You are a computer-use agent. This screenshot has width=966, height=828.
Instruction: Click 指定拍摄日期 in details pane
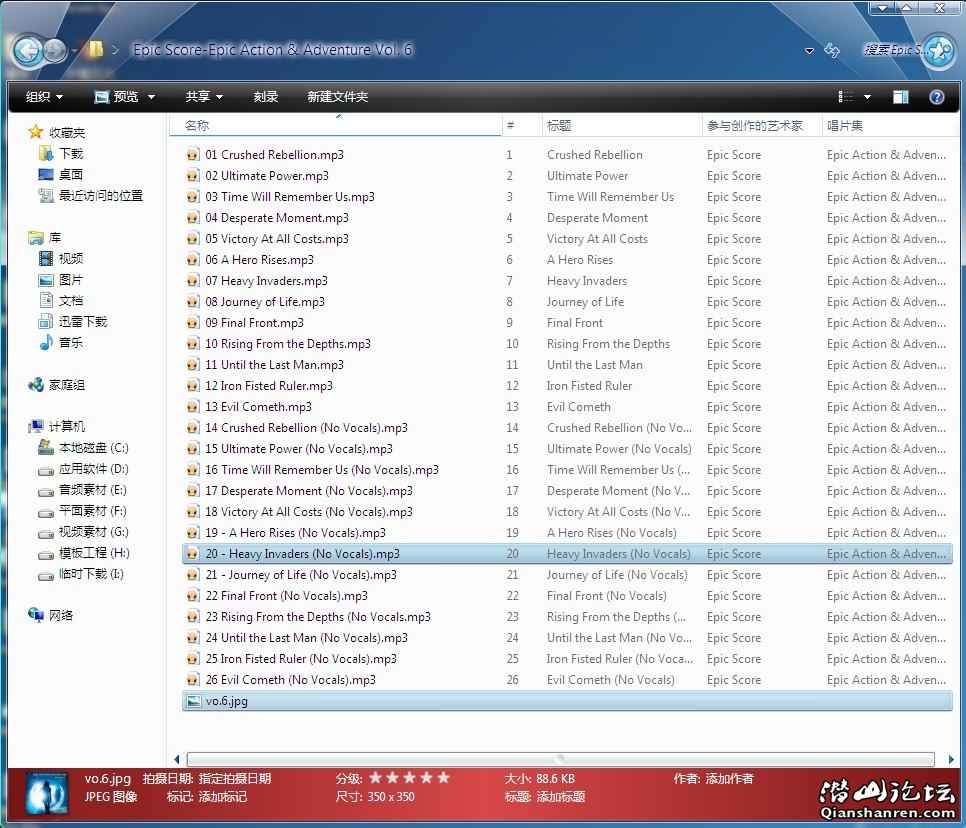click(235, 778)
